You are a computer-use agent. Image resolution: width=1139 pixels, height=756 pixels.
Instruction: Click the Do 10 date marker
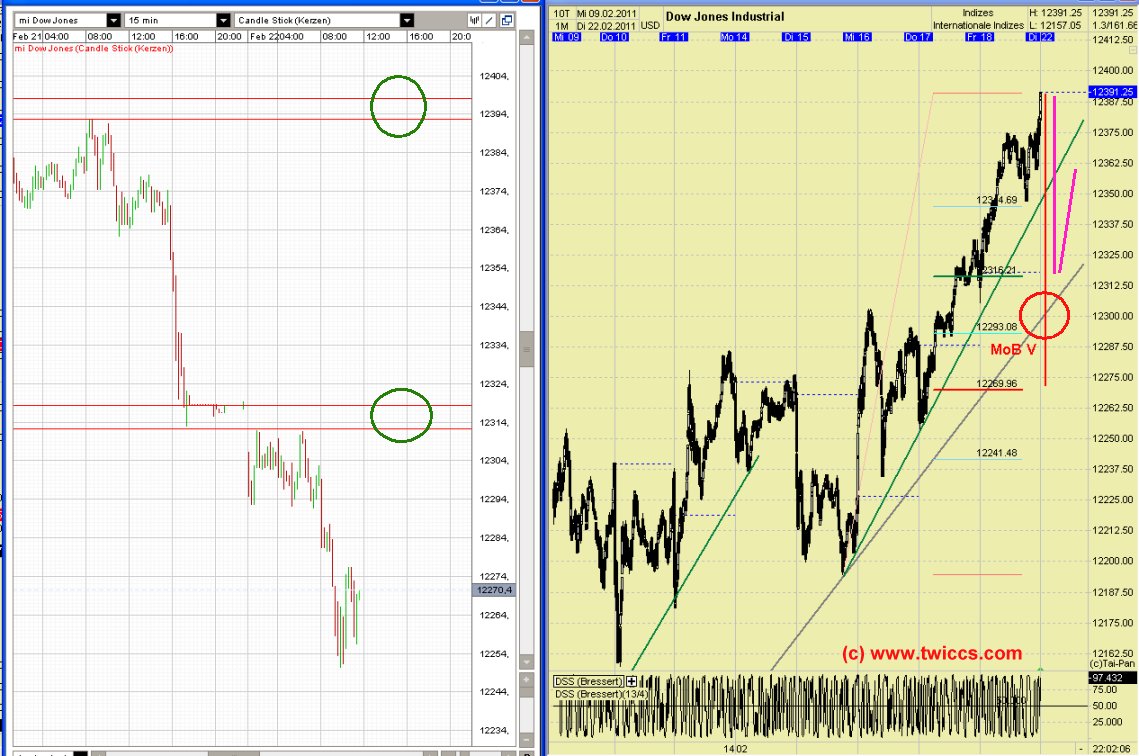pyautogui.click(x=615, y=36)
